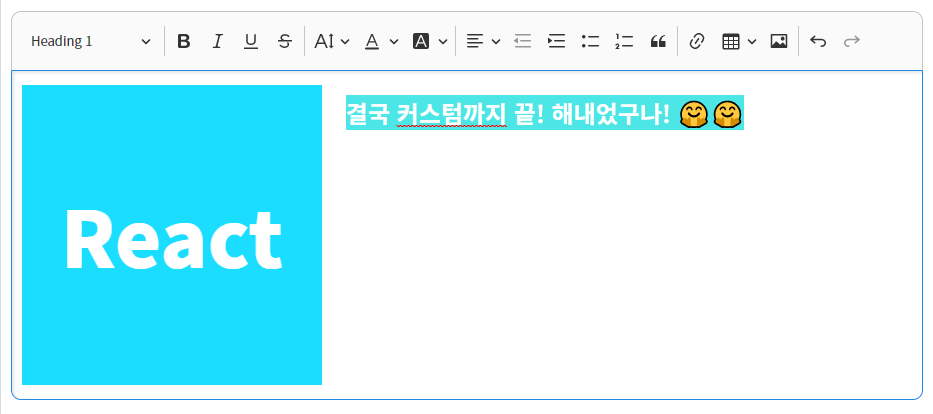Toggle bold formatting
The image size is (933, 414).
pyautogui.click(x=184, y=41)
